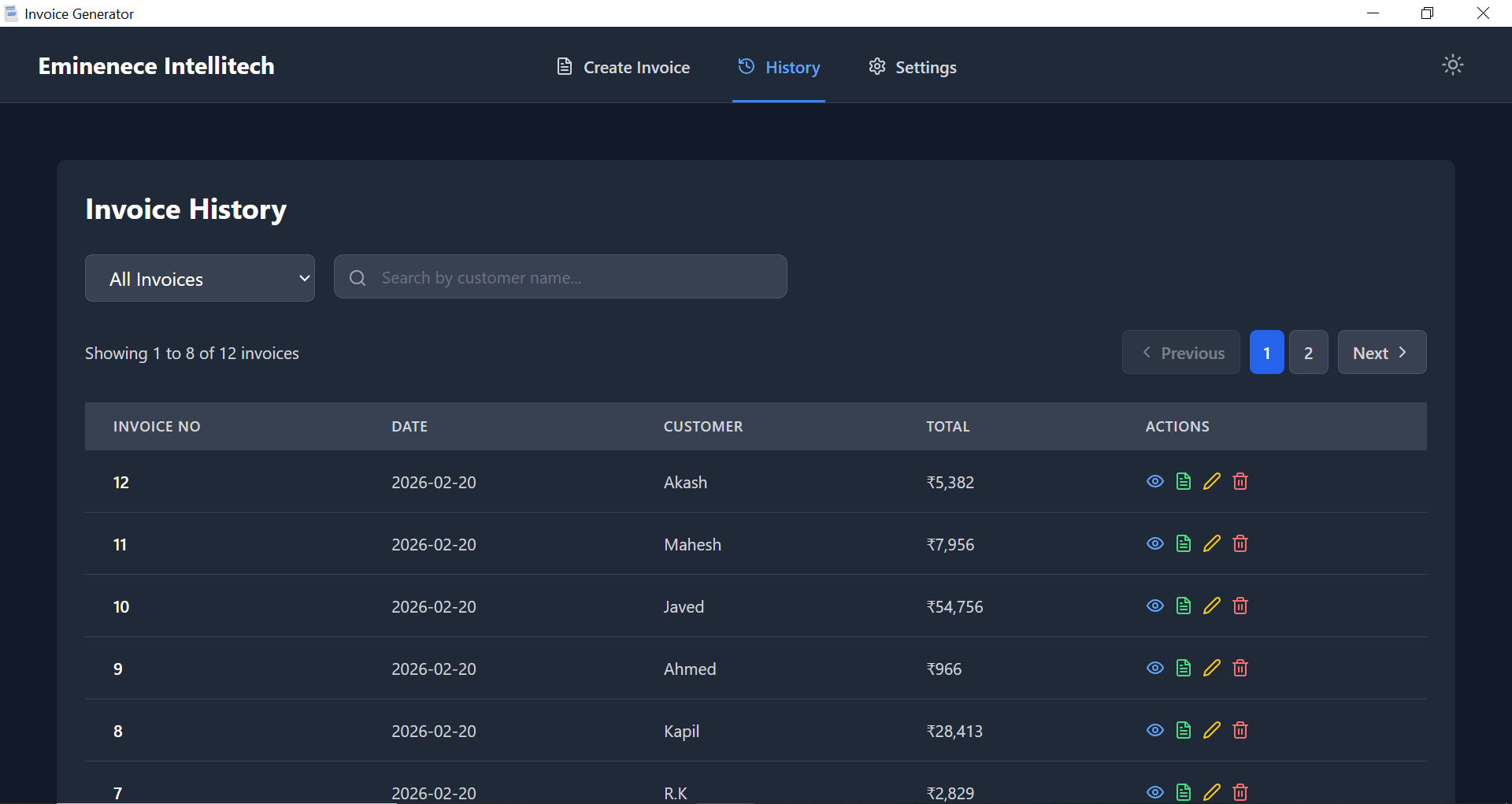The width and height of the screenshot is (1512, 804).
Task: Select page 2 of invoice history
Action: (1307, 352)
